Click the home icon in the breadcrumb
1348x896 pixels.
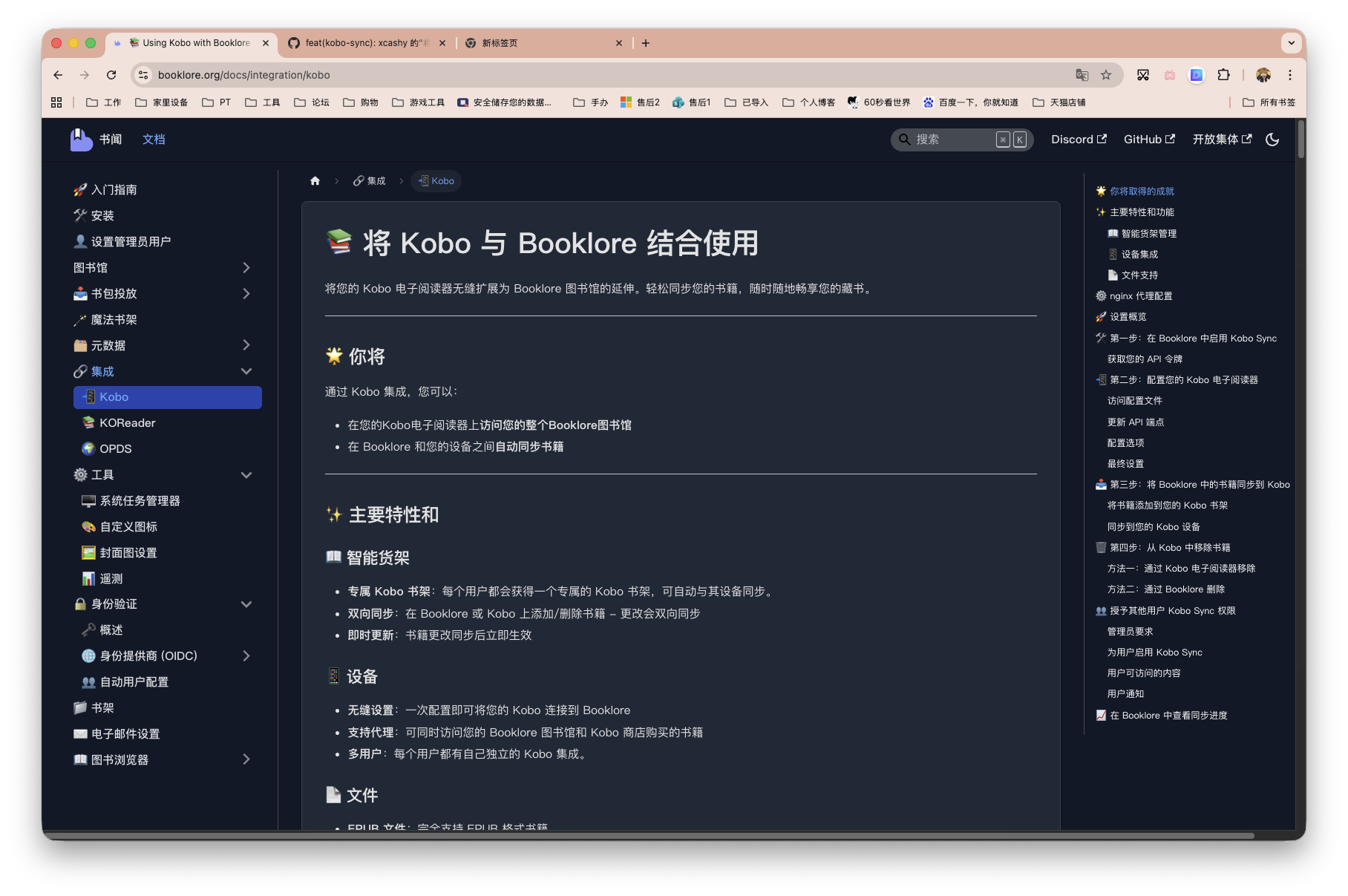315,180
